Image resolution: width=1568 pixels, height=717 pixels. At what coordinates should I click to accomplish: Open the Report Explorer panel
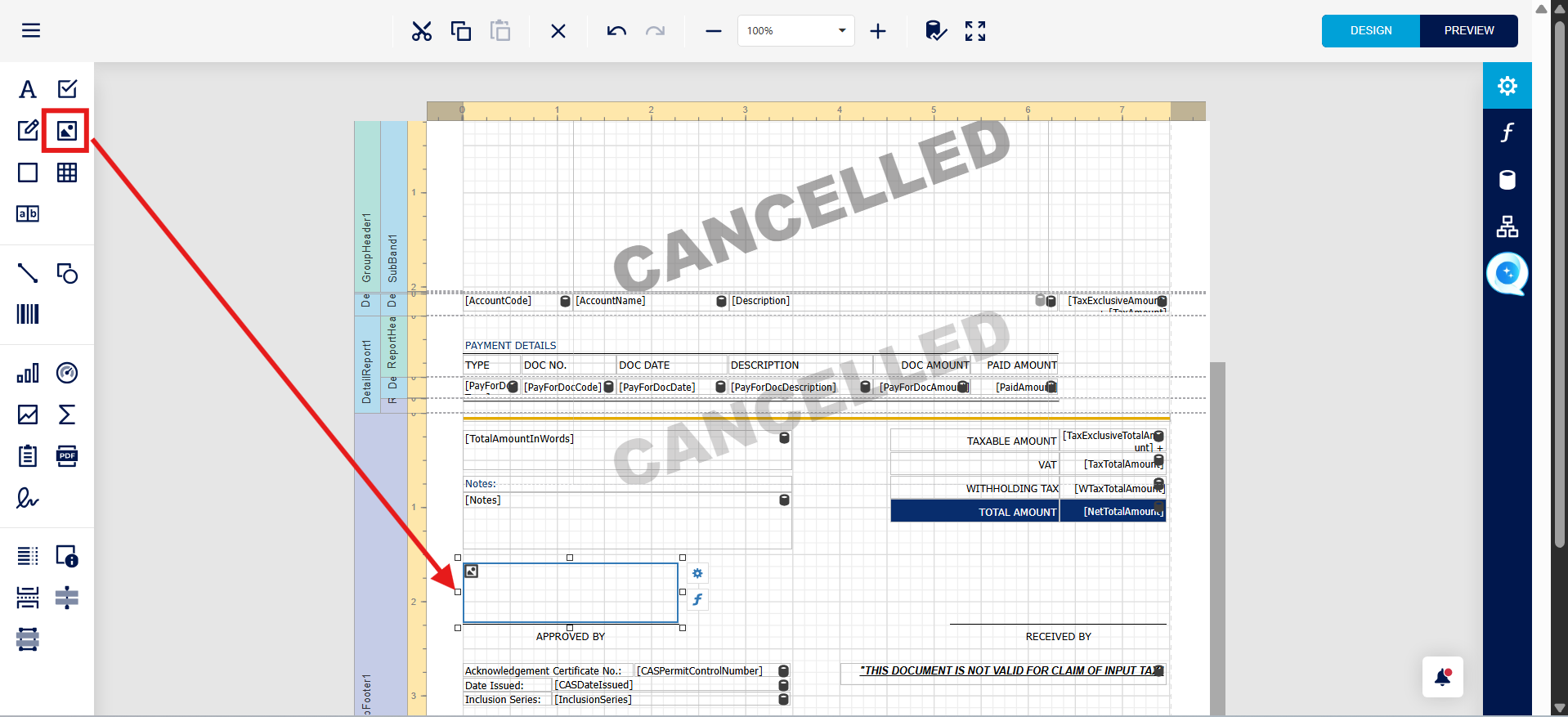(1508, 226)
